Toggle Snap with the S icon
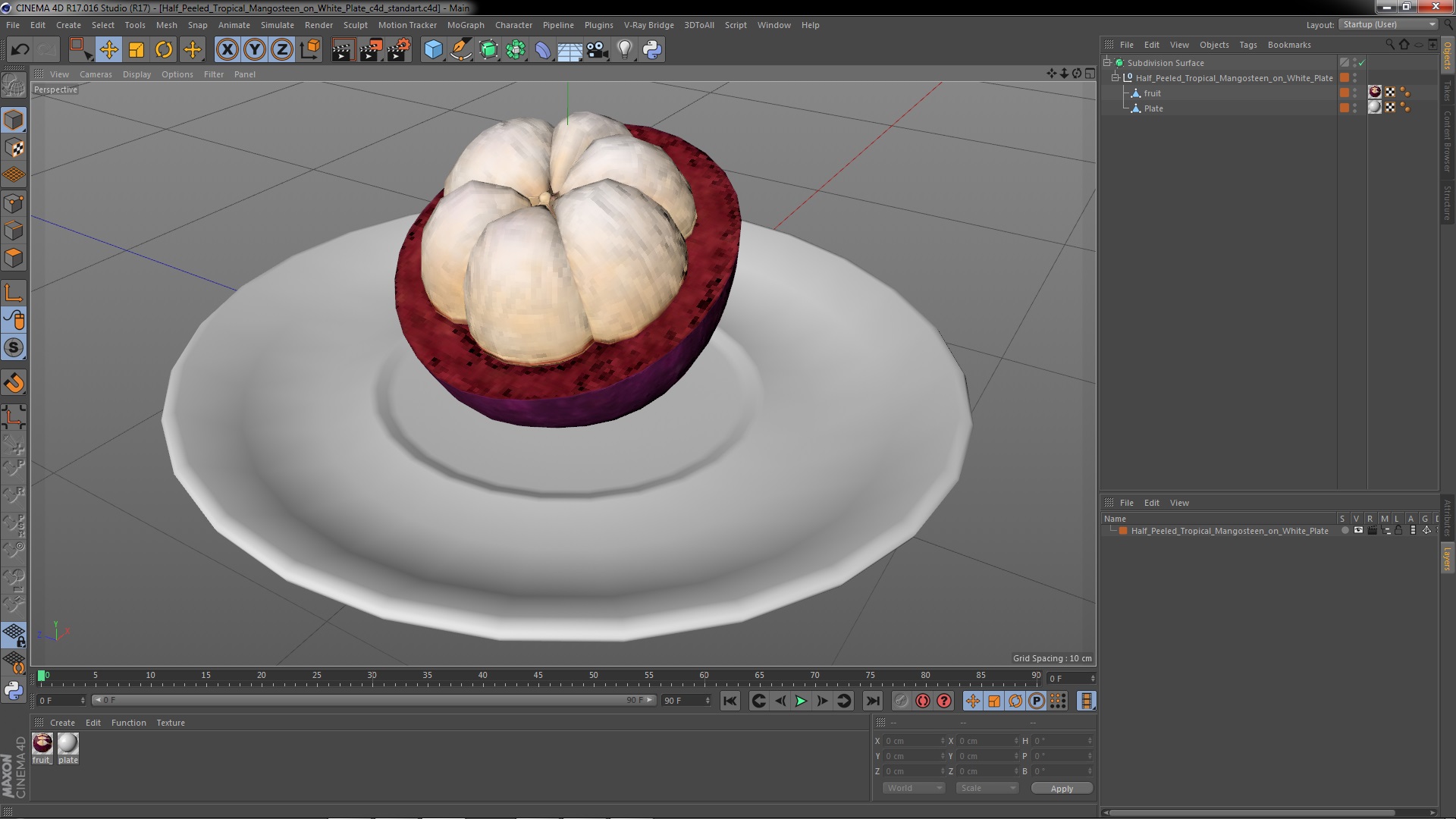 (14, 348)
